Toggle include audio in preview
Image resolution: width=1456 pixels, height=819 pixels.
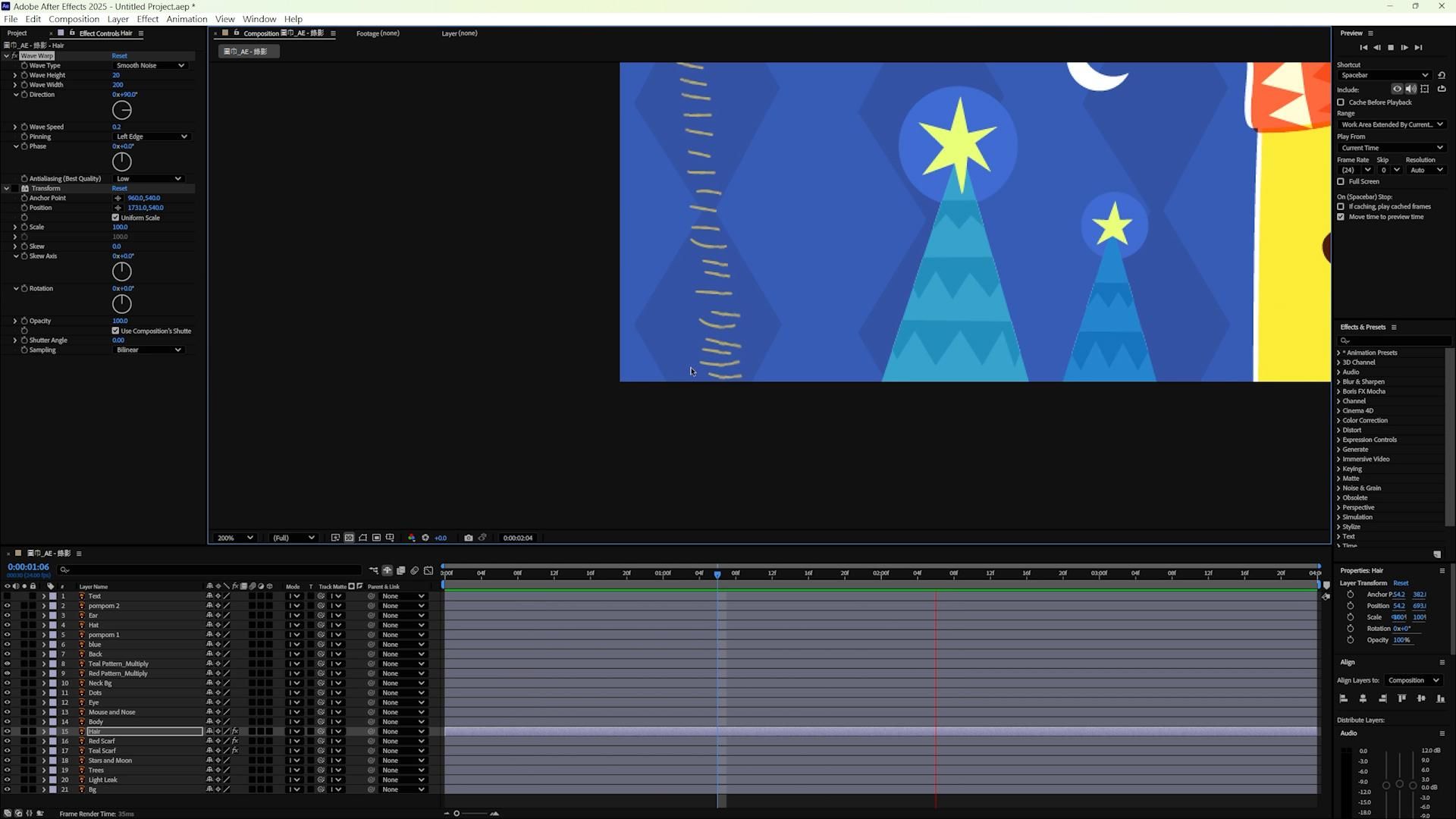(1410, 89)
